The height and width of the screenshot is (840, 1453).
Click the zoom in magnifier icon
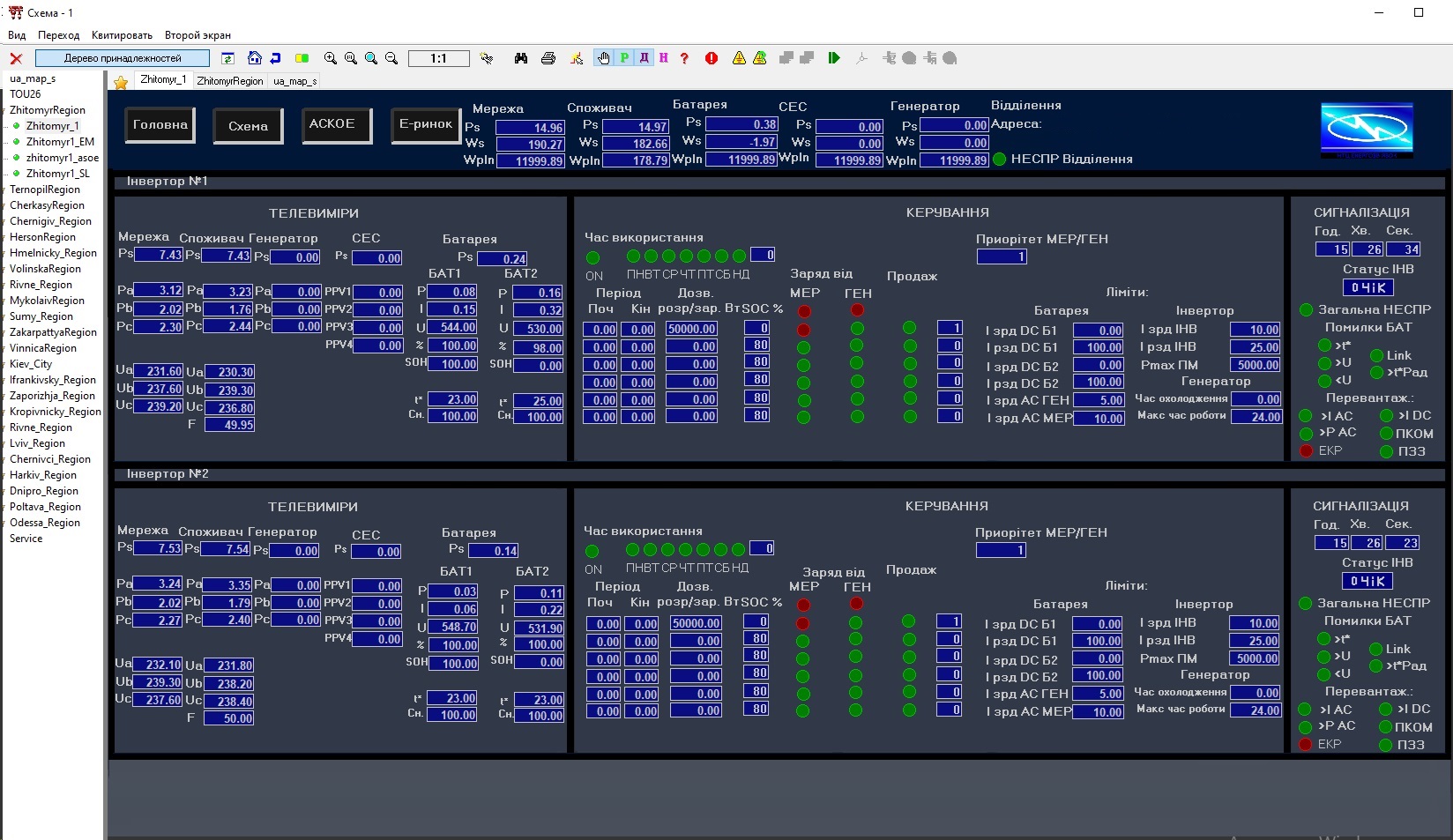pyautogui.click(x=331, y=58)
